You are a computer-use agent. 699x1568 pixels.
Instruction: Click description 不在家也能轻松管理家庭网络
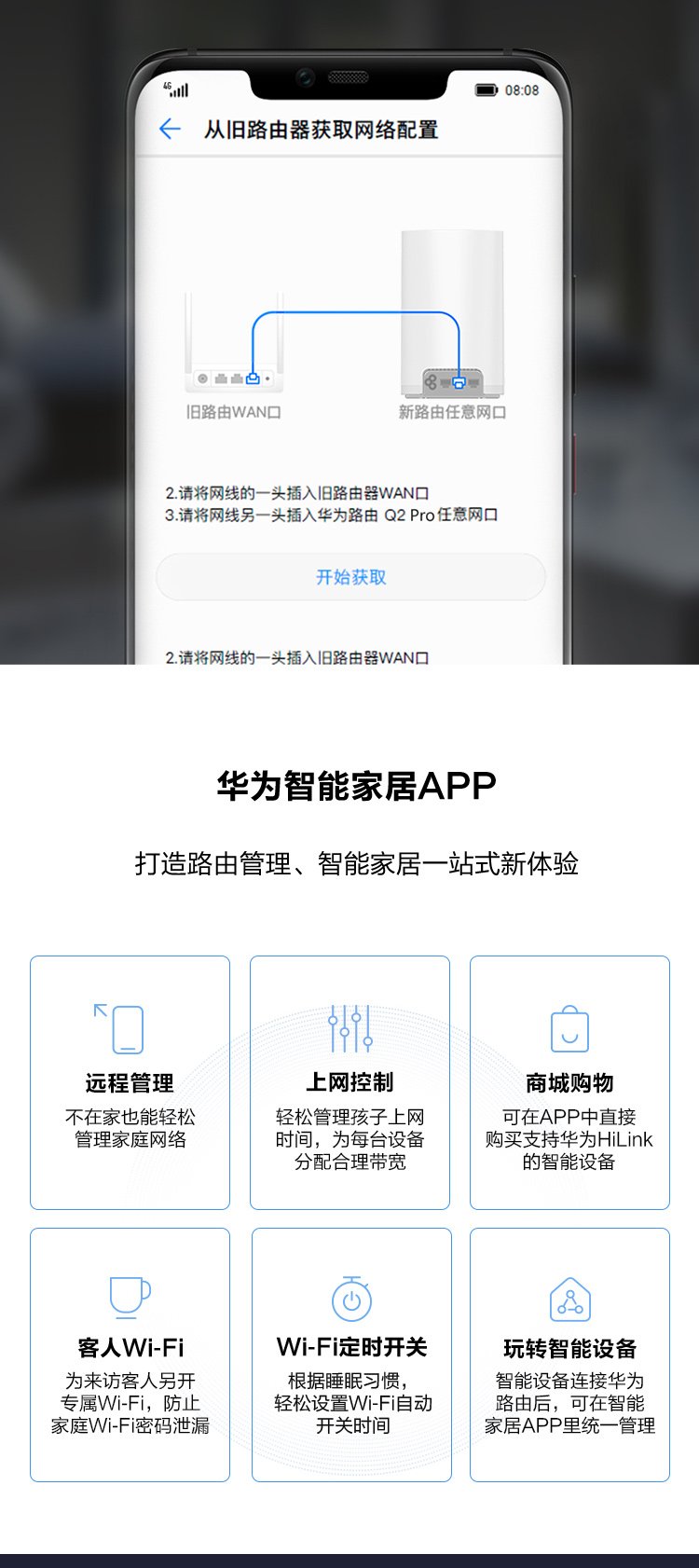pos(130,1128)
